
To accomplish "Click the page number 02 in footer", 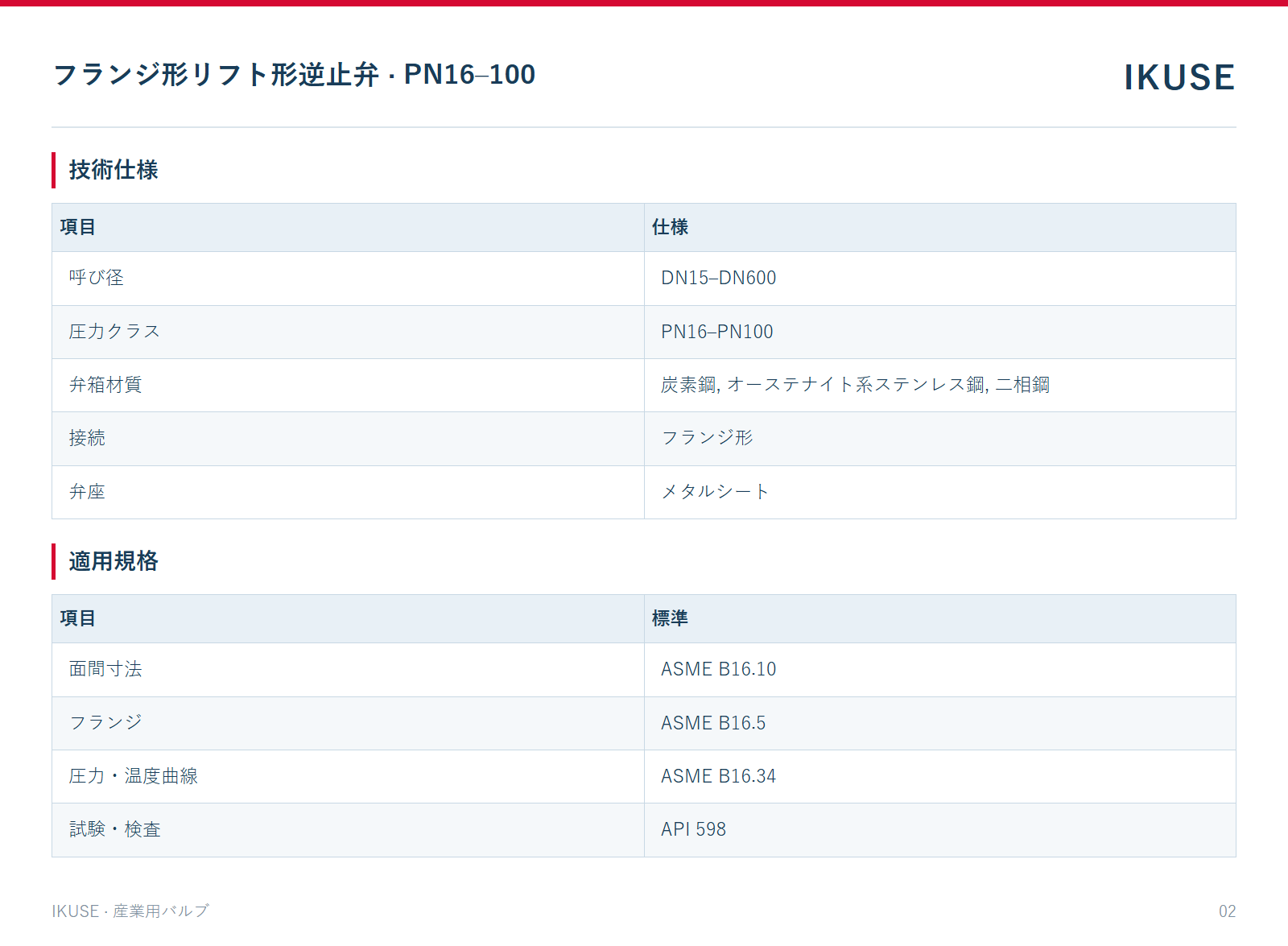I will (1227, 911).
